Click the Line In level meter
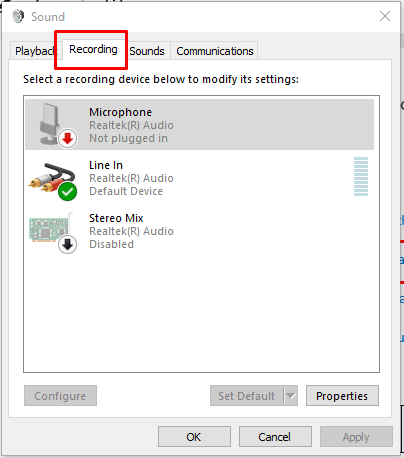The width and height of the screenshot is (404, 458). pos(361,176)
